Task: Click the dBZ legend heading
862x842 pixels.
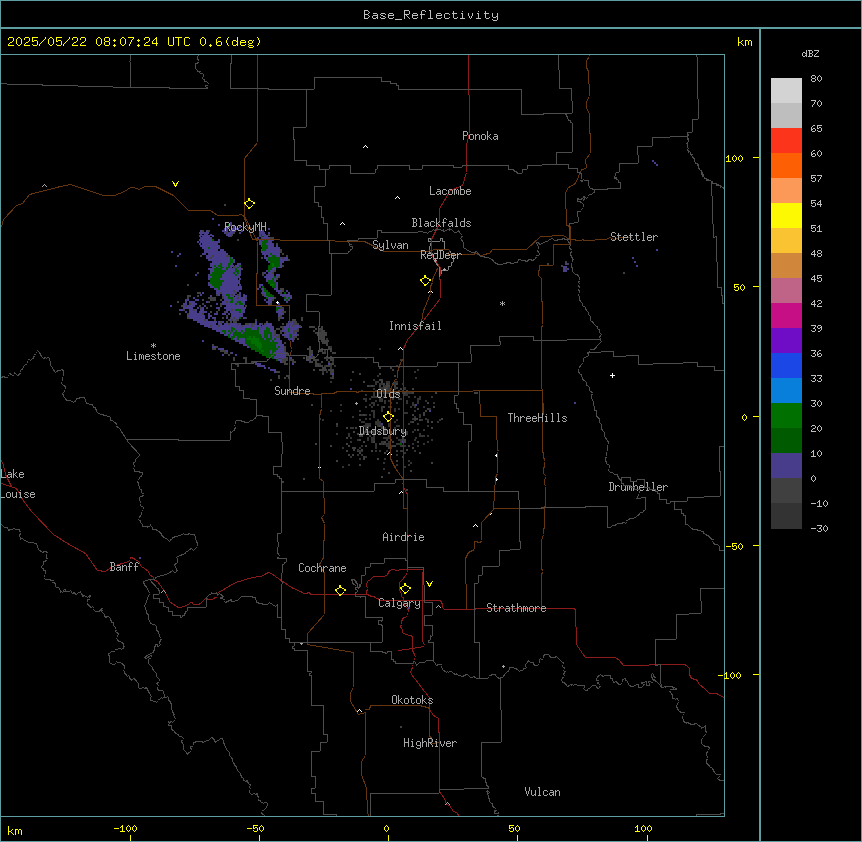Action: (x=810, y=54)
